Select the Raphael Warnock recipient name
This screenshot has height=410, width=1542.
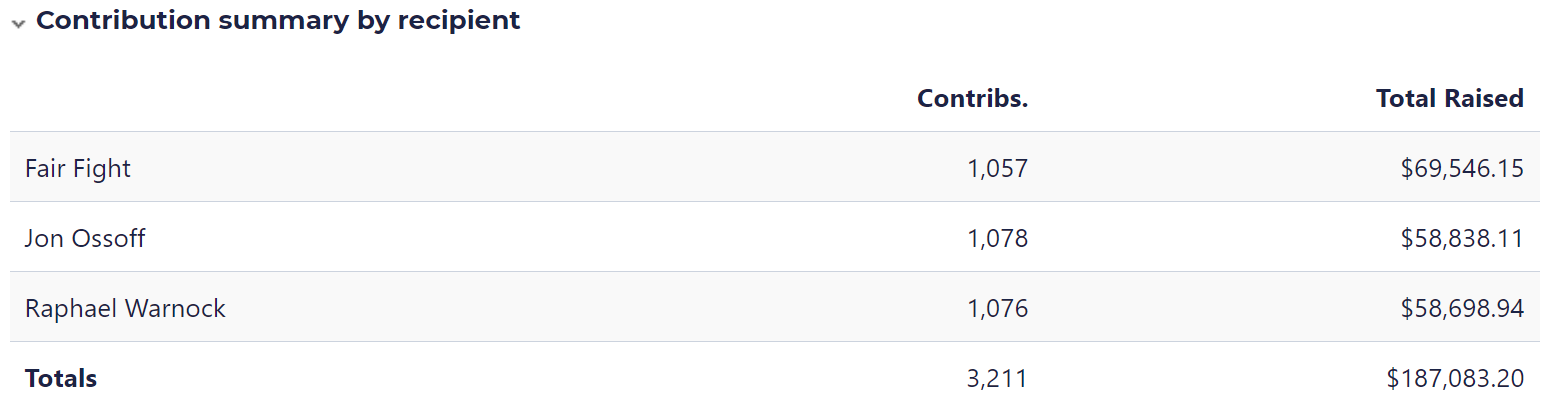tap(125, 308)
